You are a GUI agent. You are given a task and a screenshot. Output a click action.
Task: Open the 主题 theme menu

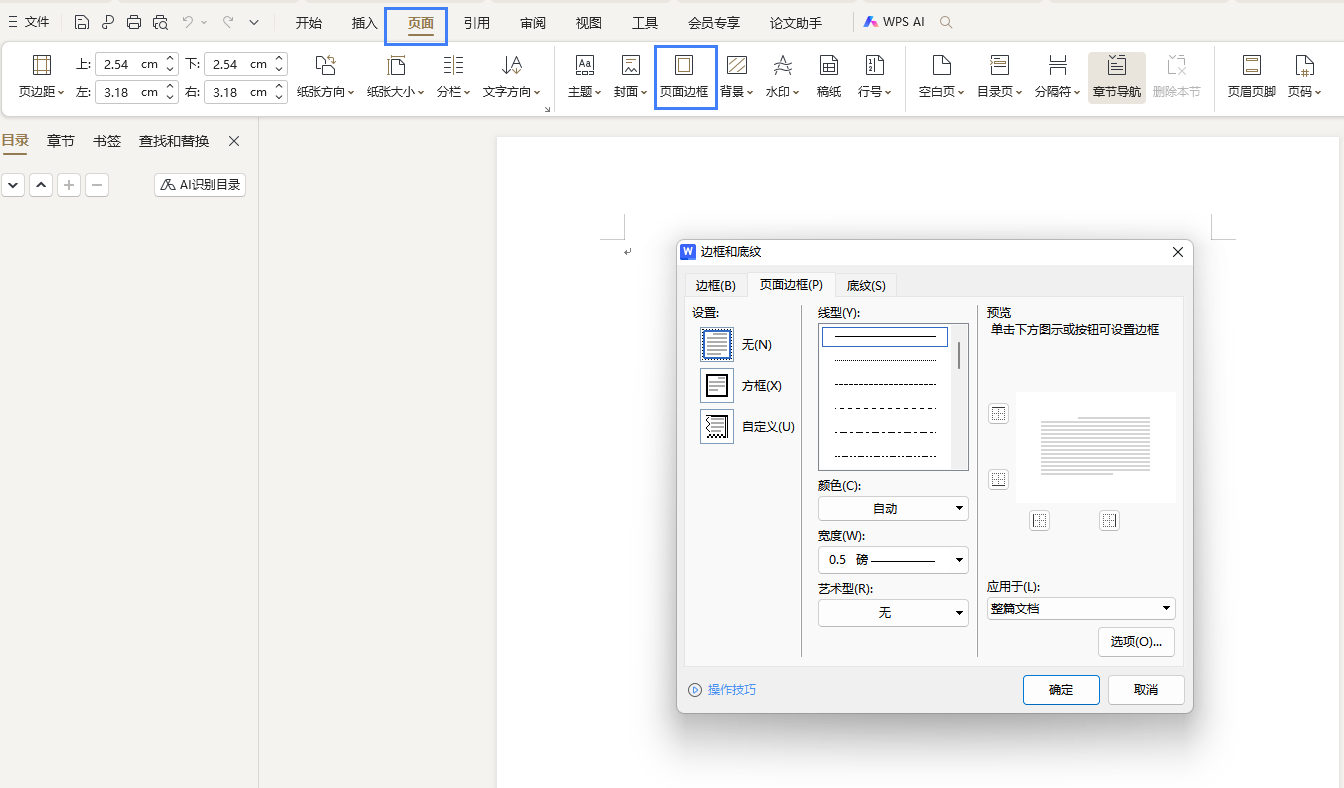click(585, 77)
